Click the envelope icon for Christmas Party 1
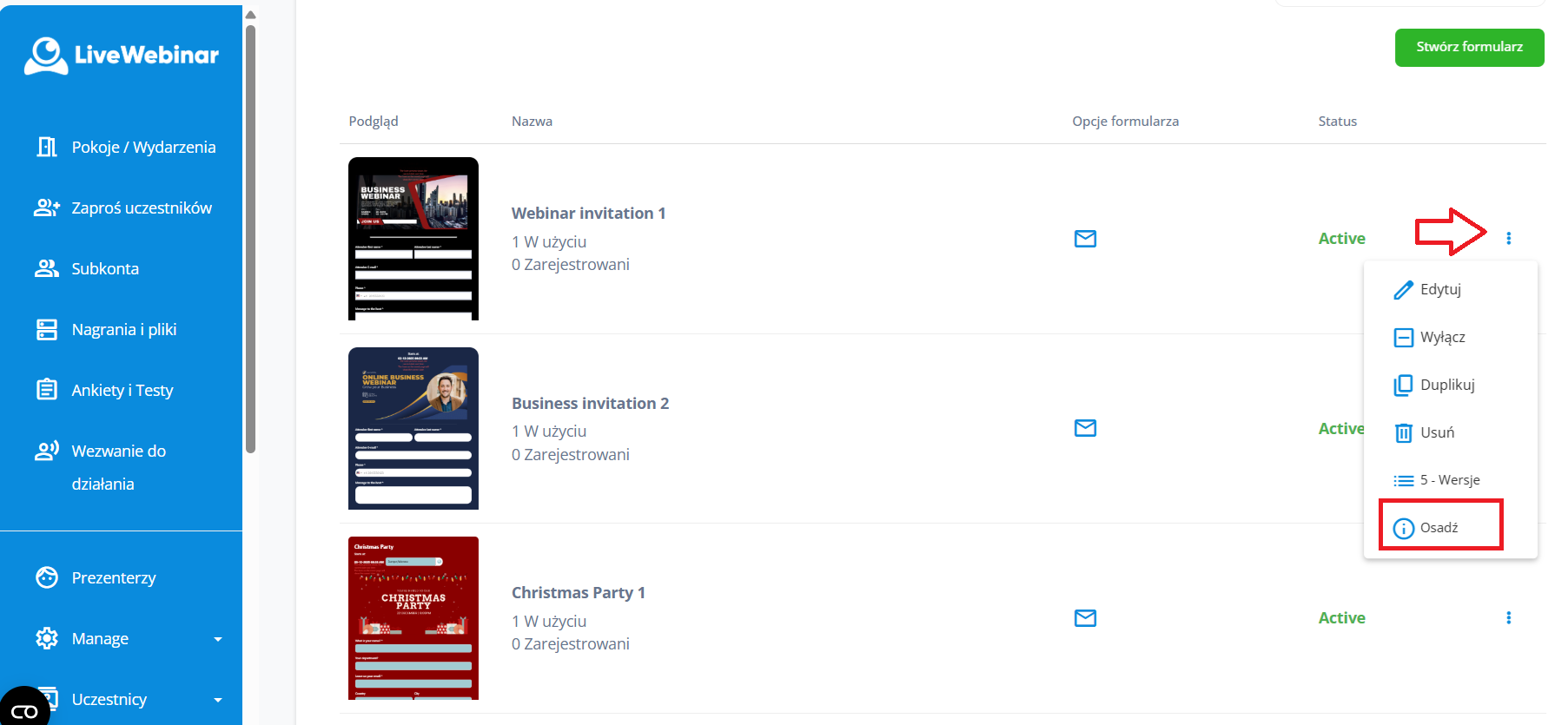 pos(1085,618)
